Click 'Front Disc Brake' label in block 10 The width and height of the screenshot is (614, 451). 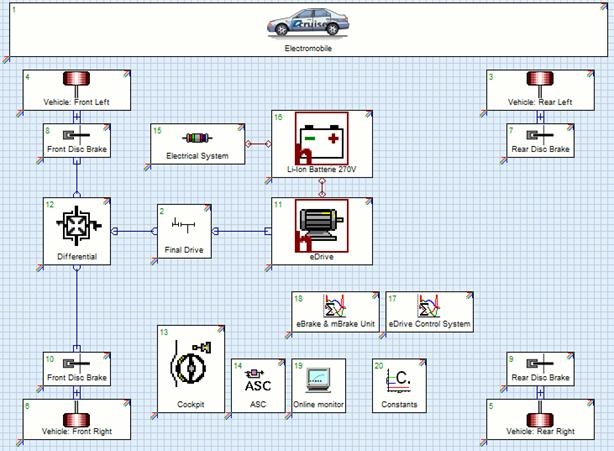click(77, 378)
